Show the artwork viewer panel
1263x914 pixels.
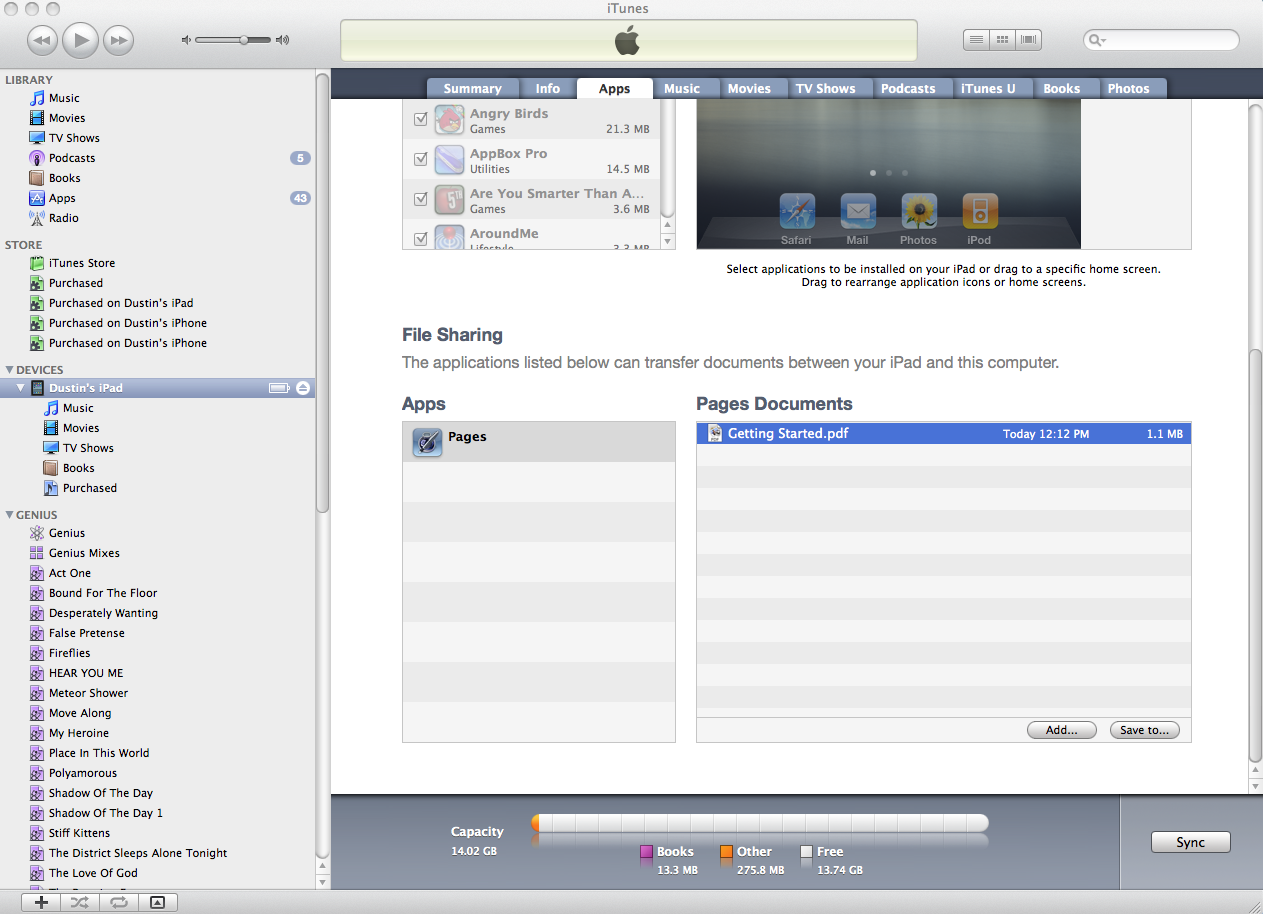157,902
